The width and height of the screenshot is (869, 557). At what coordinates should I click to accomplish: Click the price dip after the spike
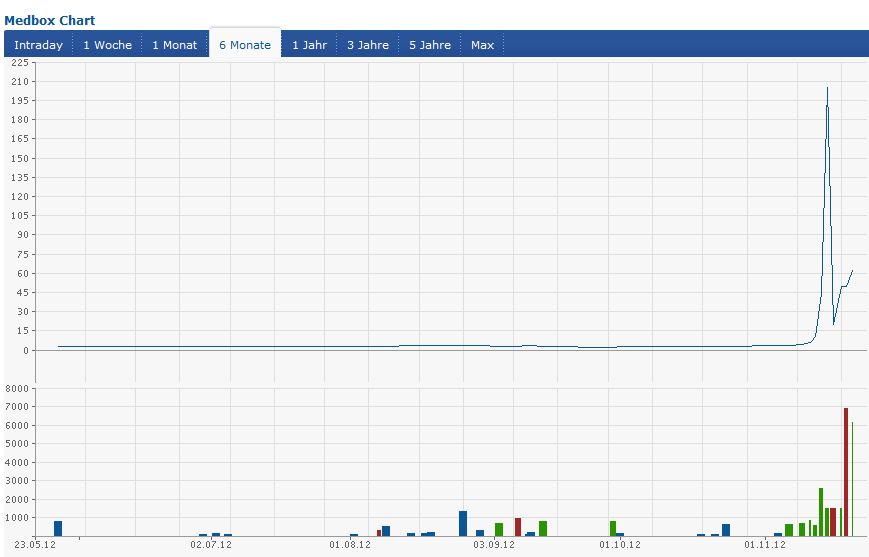click(834, 324)
